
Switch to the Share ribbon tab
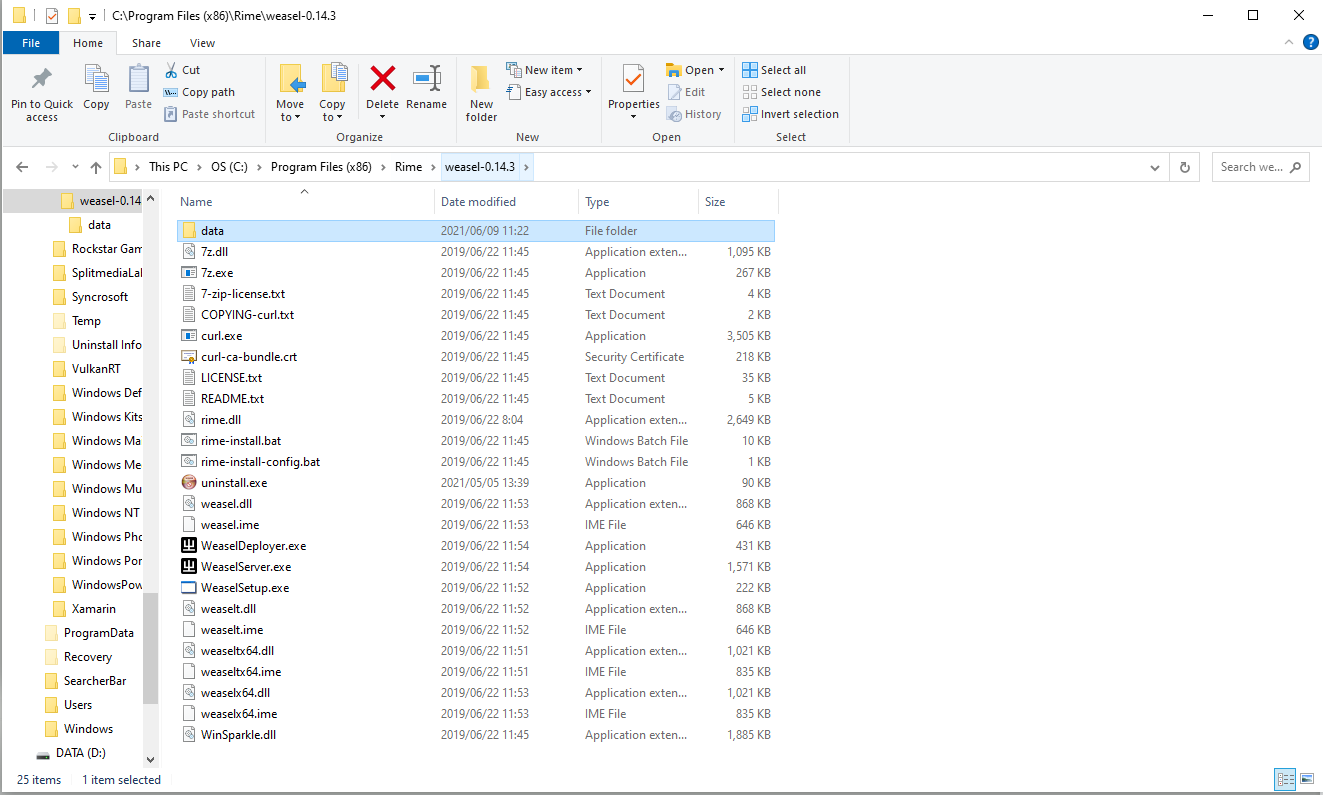pyautogui.click(x=146, y=43)
